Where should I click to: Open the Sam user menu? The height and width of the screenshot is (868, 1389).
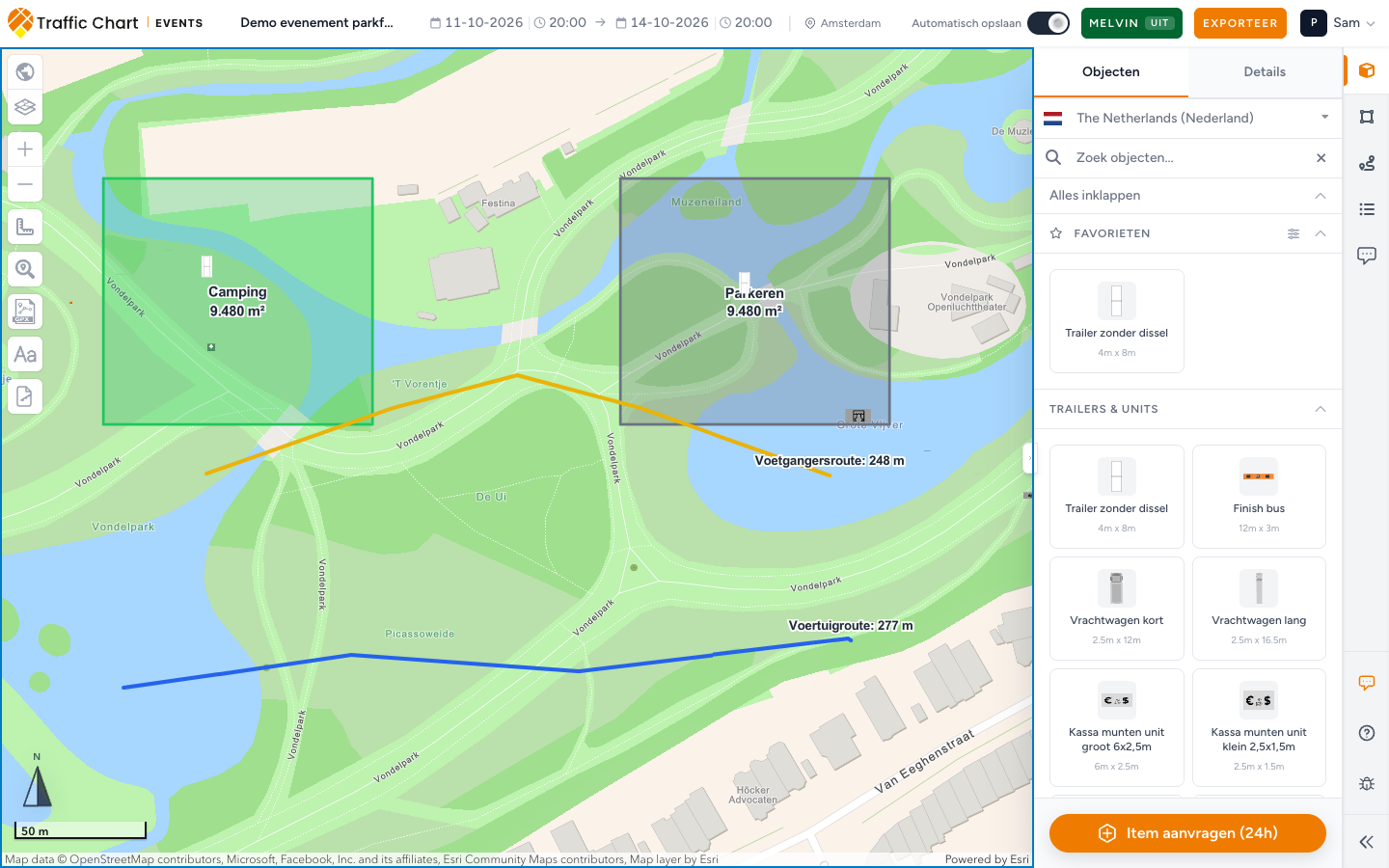point(1339,23)
